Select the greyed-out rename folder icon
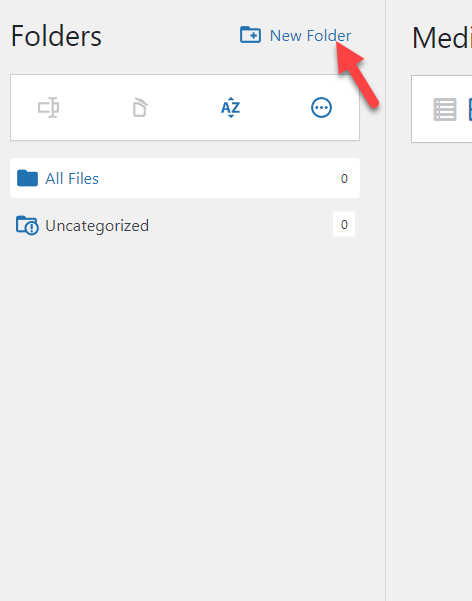Viewport: 472px width, 601px height. [x=48, y=108]
